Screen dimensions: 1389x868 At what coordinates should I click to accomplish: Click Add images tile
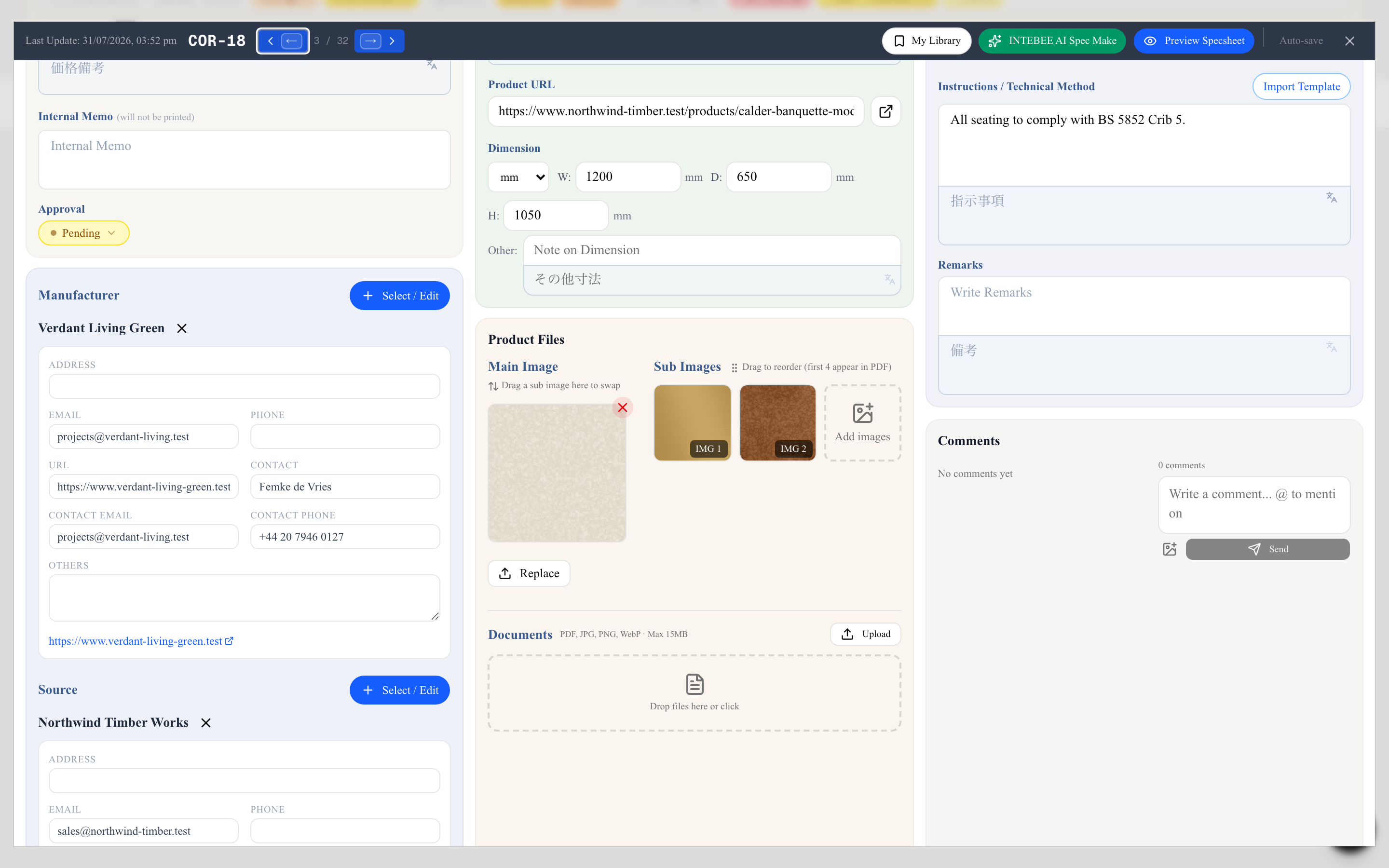pos(863,423)
